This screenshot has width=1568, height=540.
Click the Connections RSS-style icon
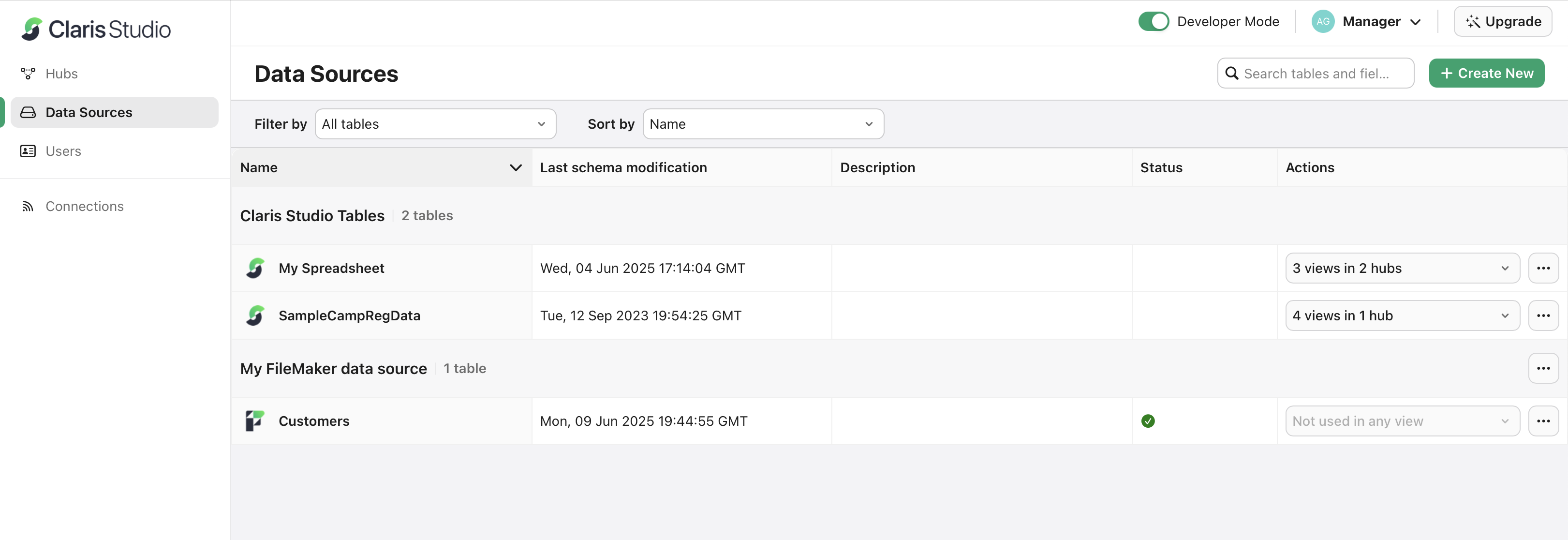[28, 206]
